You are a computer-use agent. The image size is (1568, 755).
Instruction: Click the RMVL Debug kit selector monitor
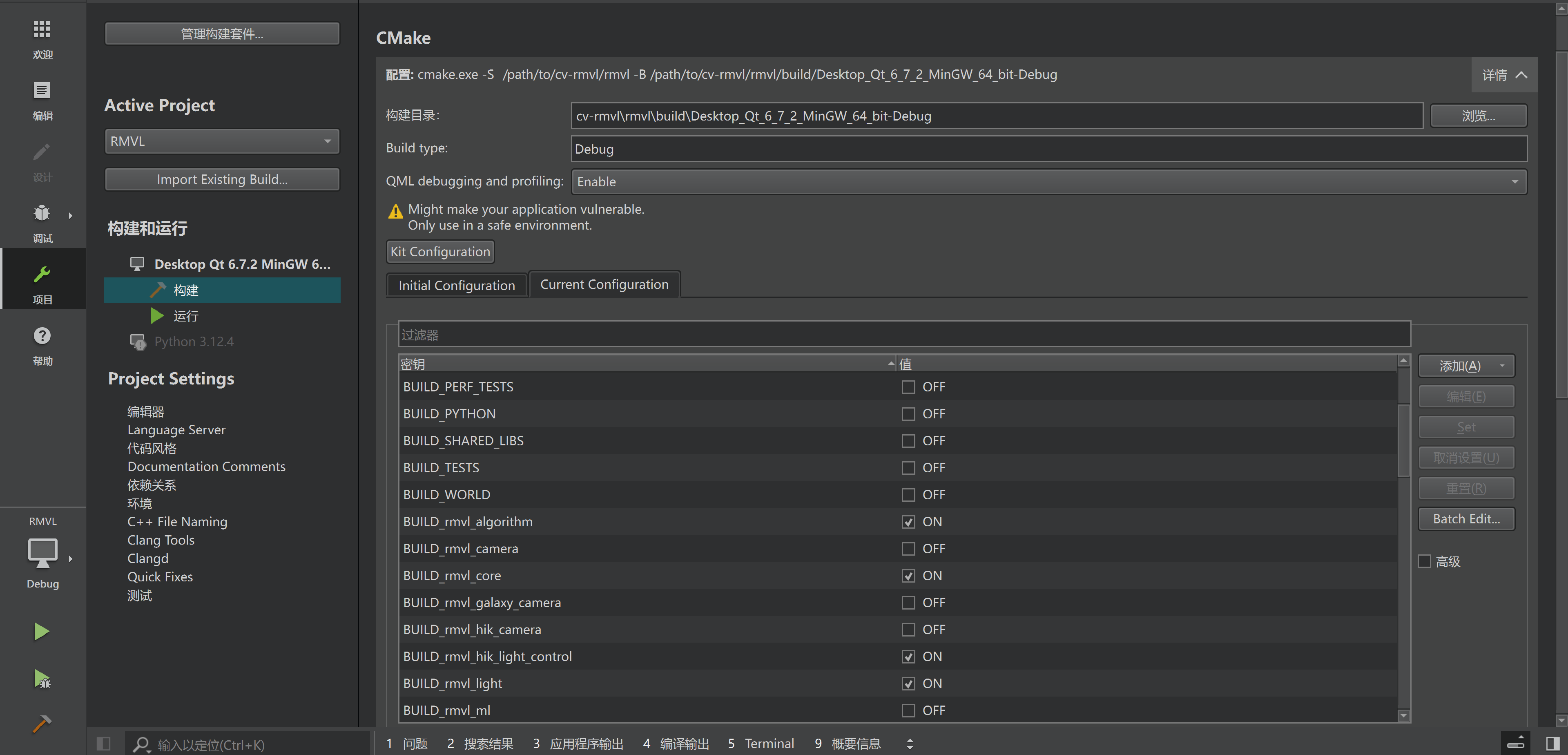(42, 554)
